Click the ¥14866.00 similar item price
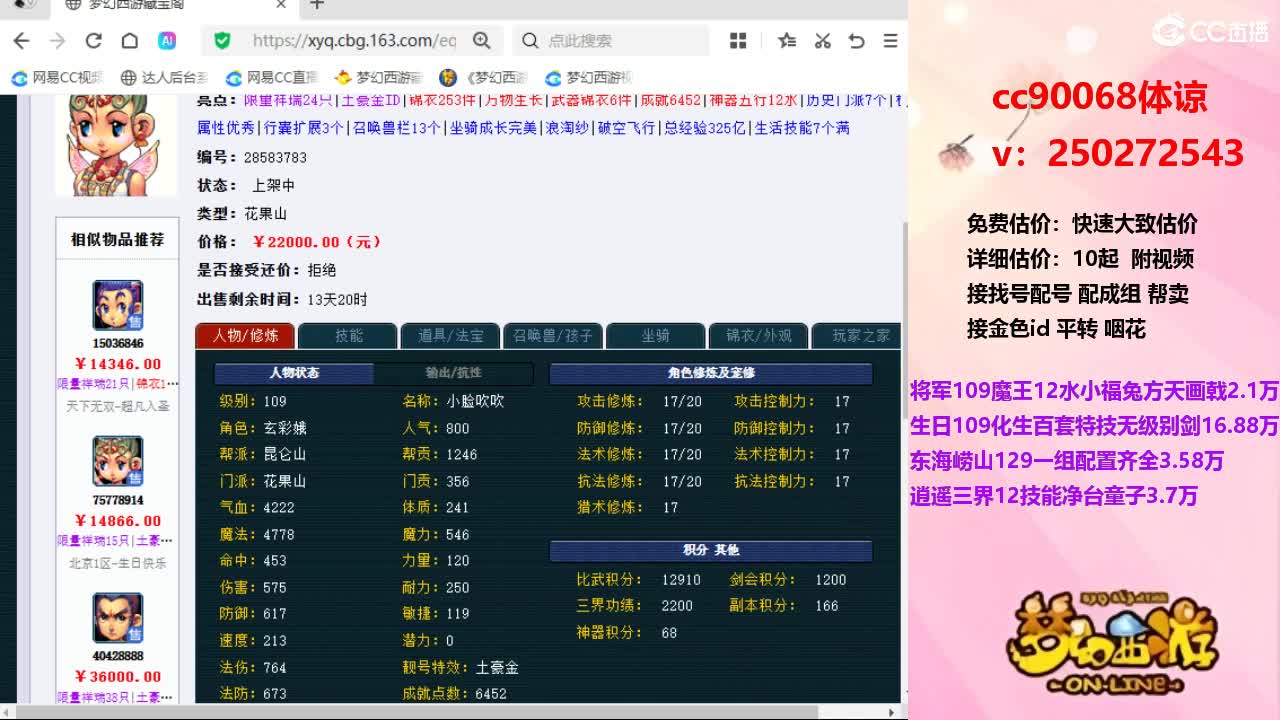This screenshot has width=1280, height=720. tap(118, 521)
